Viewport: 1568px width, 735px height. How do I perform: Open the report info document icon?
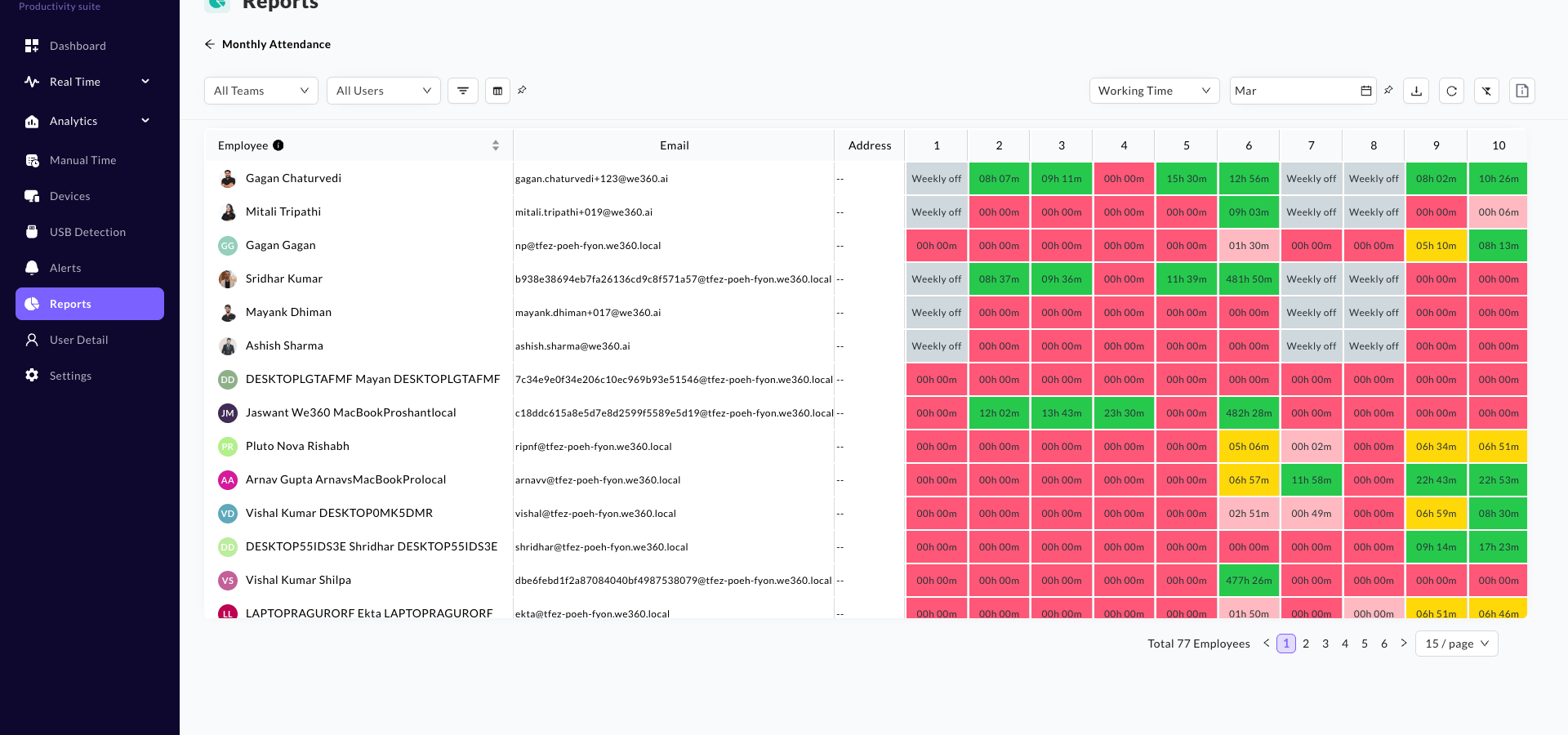(1522, 91)
